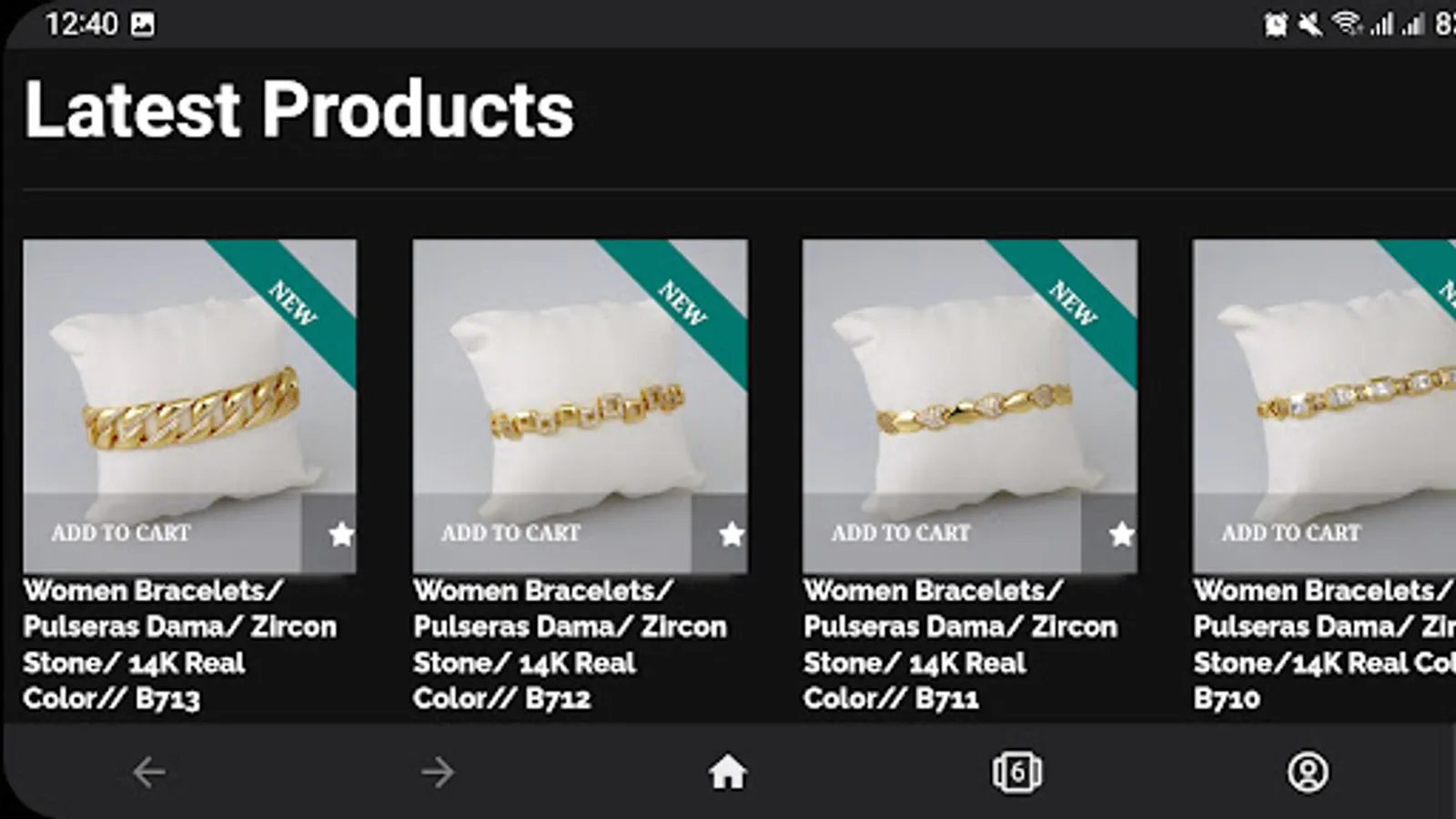Open the B712 product title link
The width and height of the screenshot is (1456, 819).
tap(570, 644)
